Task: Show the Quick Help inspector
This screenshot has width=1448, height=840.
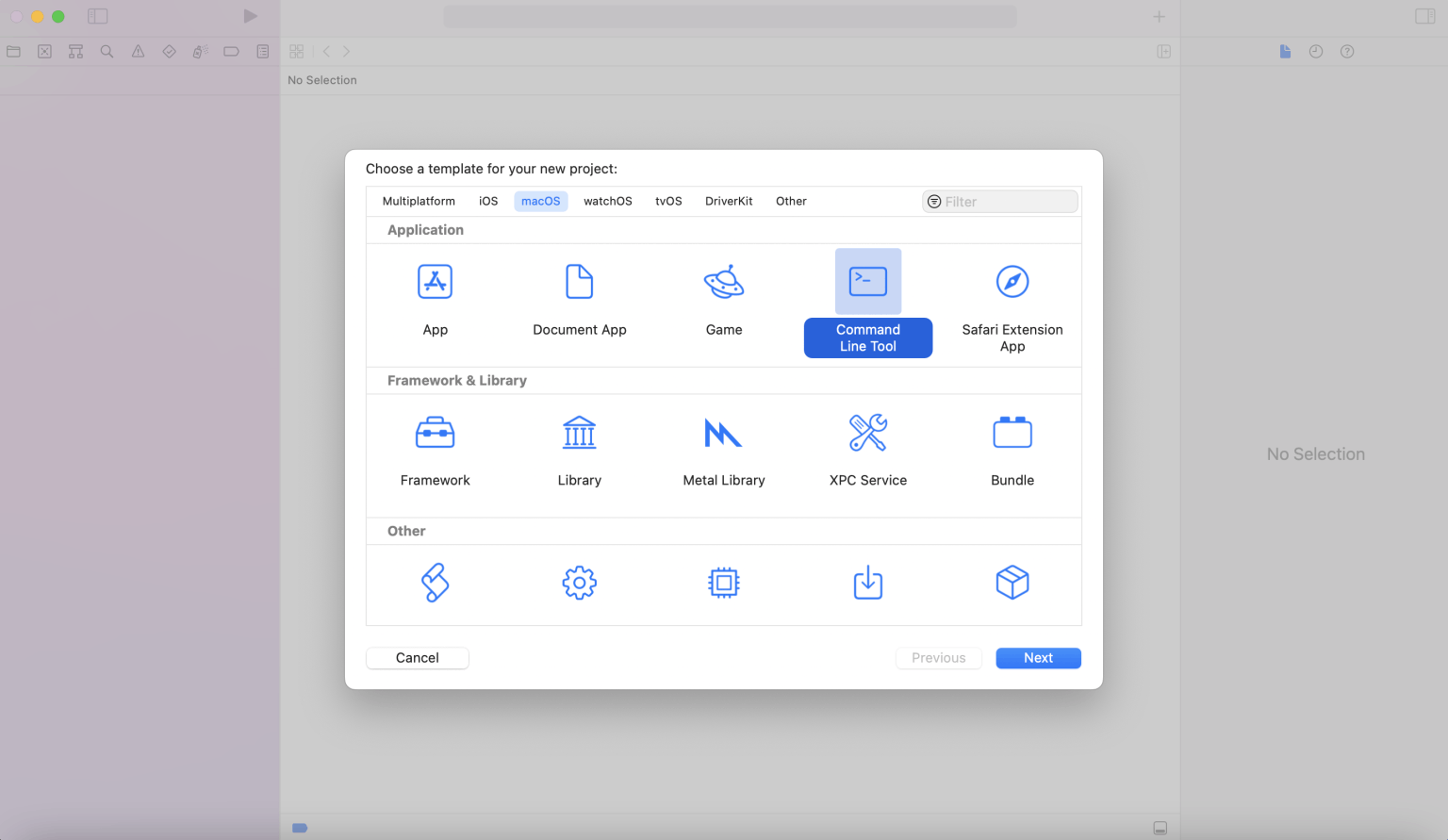Action: 1347,52
